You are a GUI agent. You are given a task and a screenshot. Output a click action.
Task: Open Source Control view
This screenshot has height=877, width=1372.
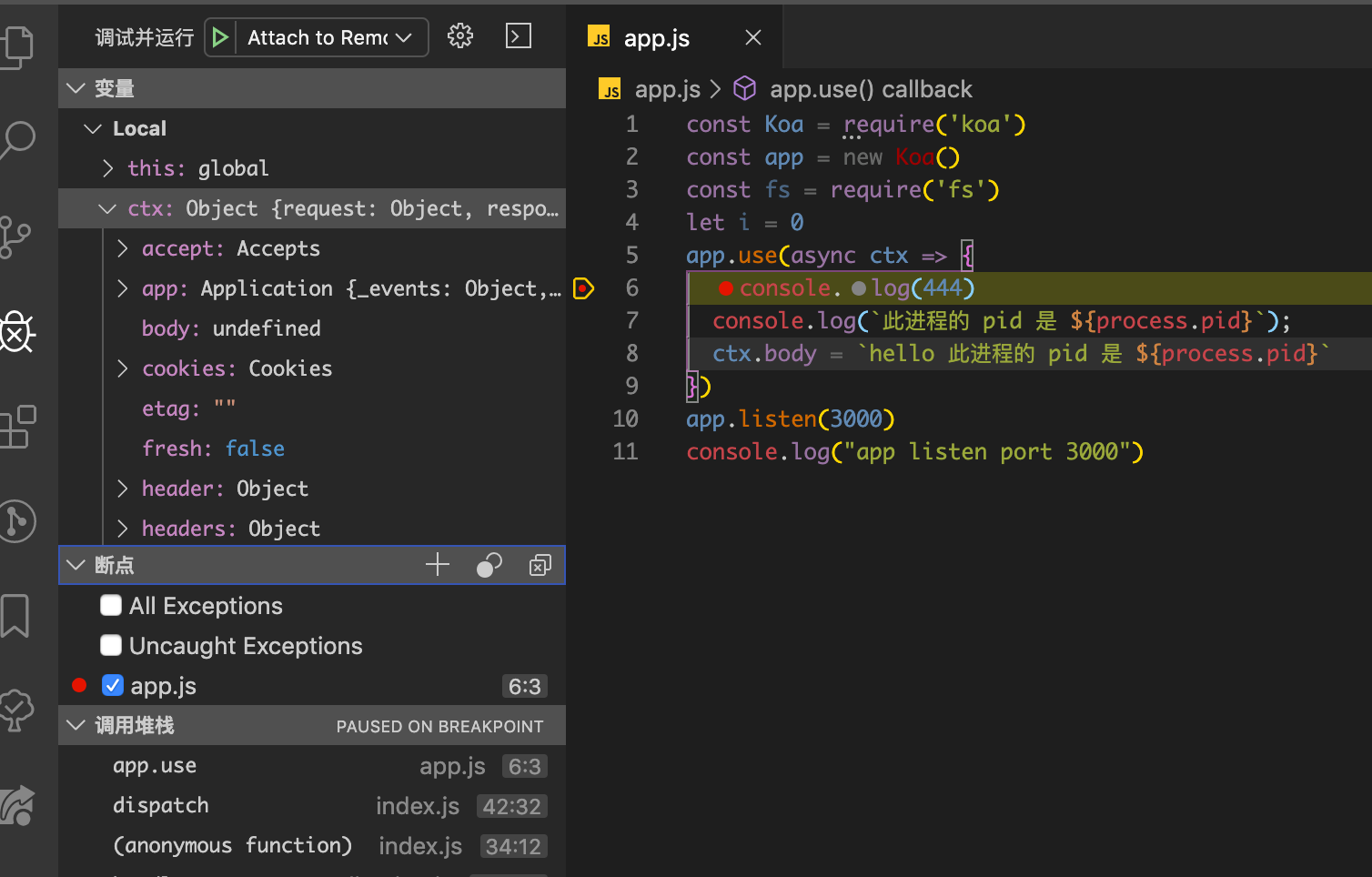(x=15, y=237)
